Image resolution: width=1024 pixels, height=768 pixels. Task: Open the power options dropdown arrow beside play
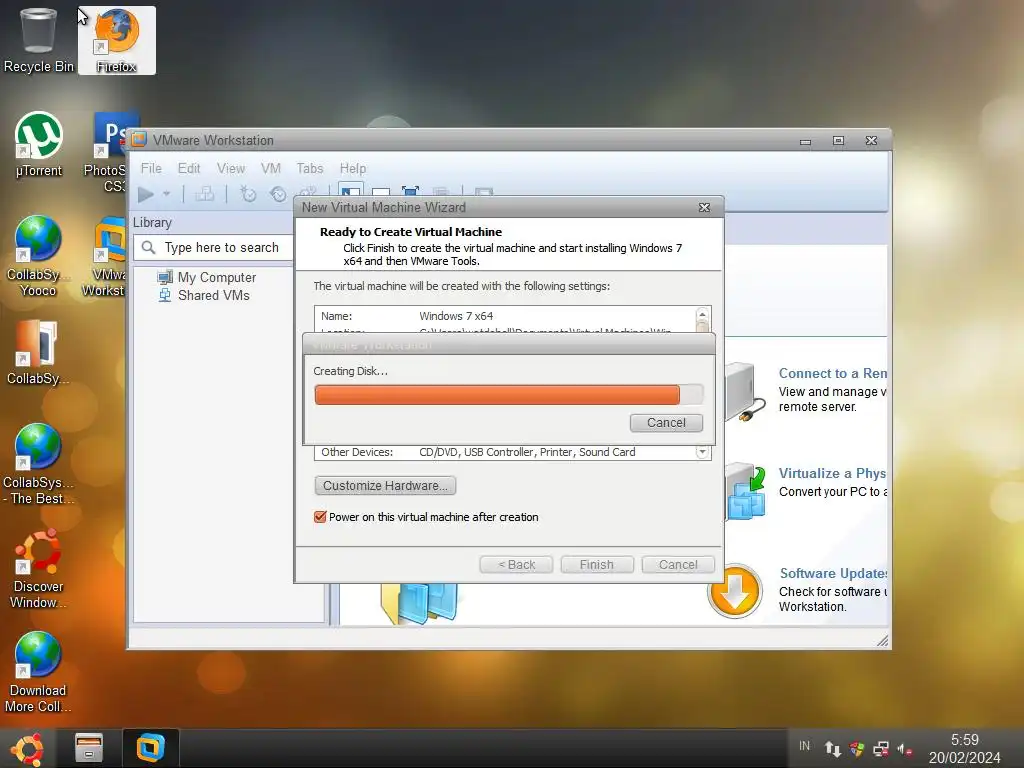(x=167, y=194)
